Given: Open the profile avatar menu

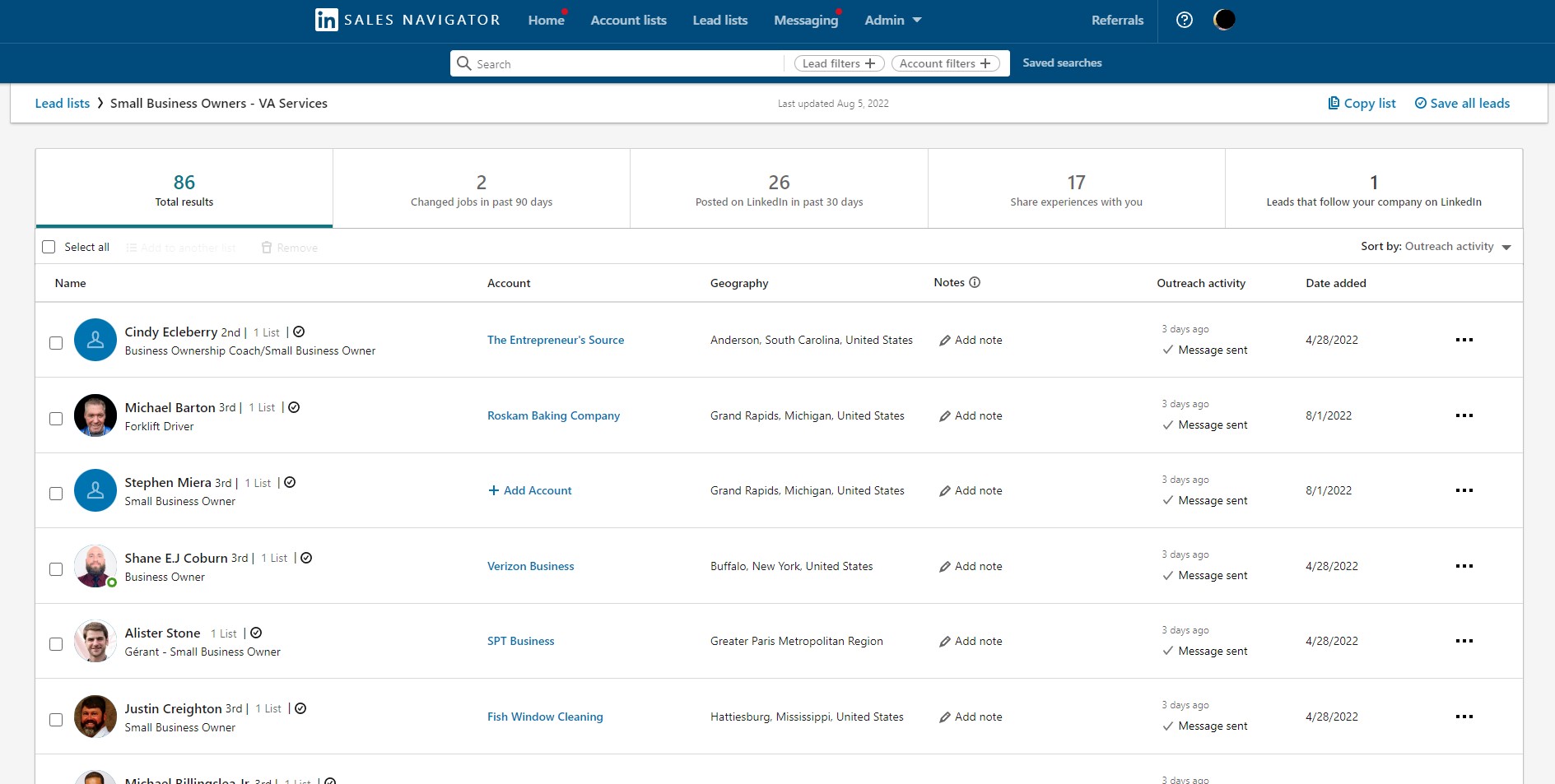Looking at the screenshot, I should 1224,20.
